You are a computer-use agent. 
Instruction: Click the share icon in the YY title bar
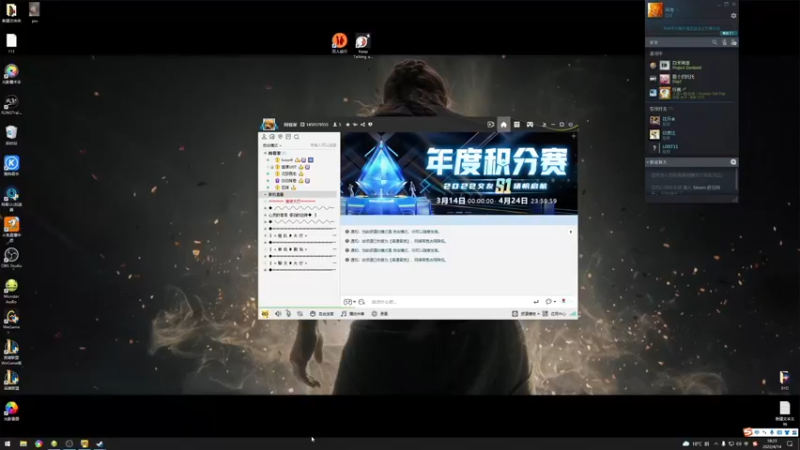pyautogui.click(x=363, y=124)
